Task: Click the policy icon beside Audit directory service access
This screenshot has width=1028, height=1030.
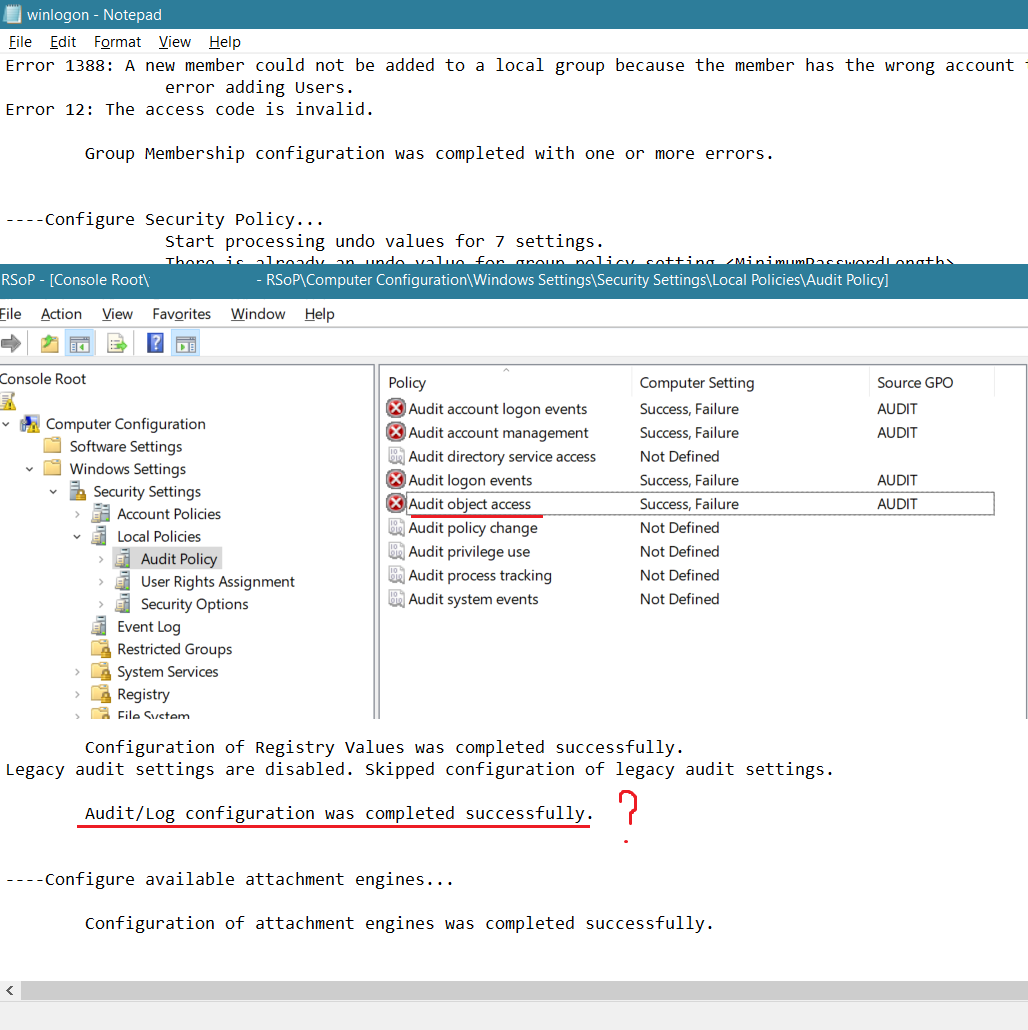Action: pos(396,456)
